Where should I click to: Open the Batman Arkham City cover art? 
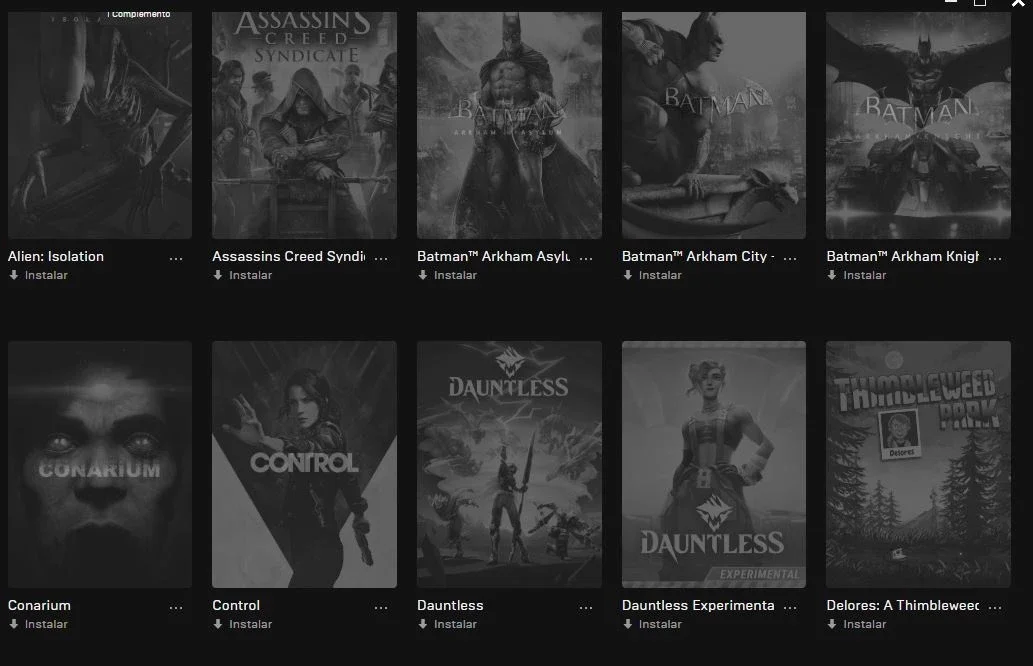[713, 125]
